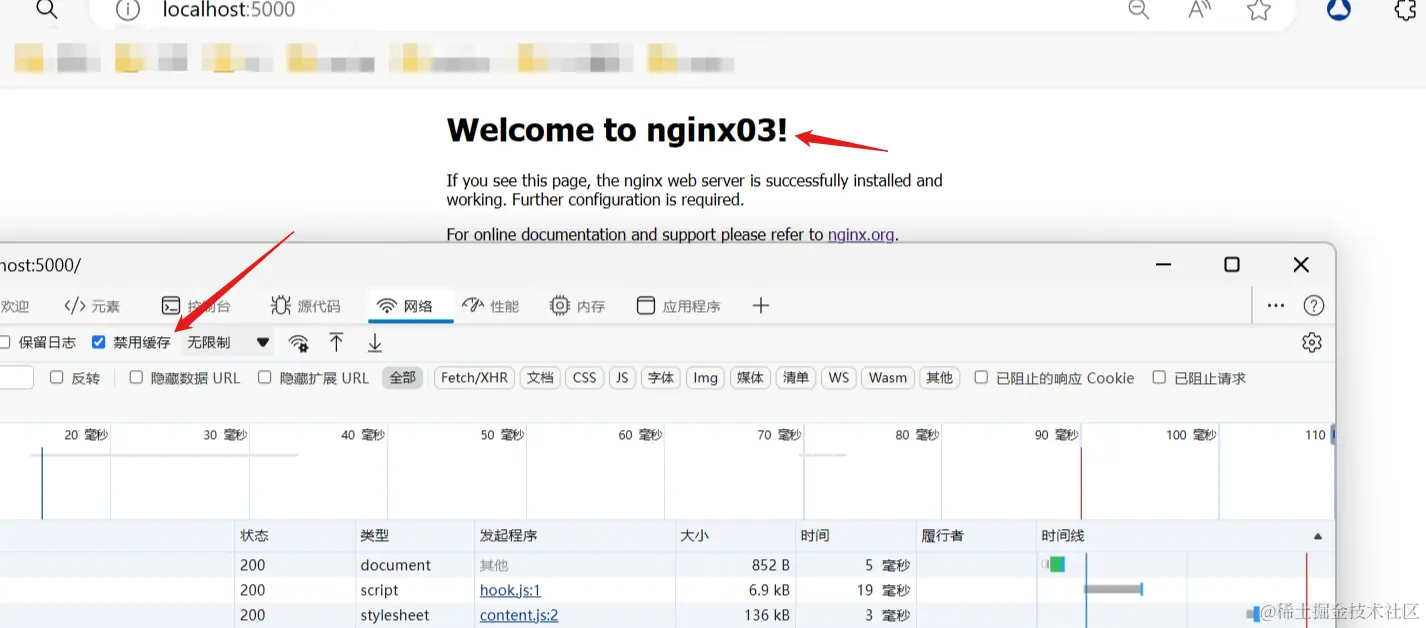Open the content.js:2 initiator link
The image size is (1426, 628).
click(x=519, y=615)
